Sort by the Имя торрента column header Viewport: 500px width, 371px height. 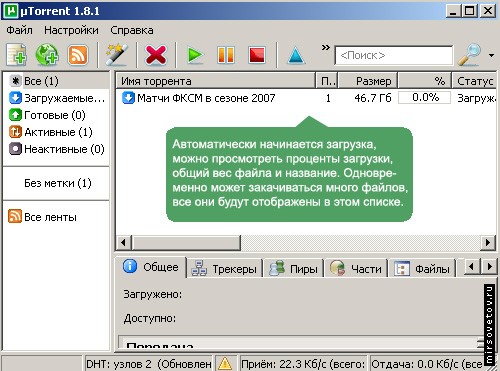pos(216,81)
